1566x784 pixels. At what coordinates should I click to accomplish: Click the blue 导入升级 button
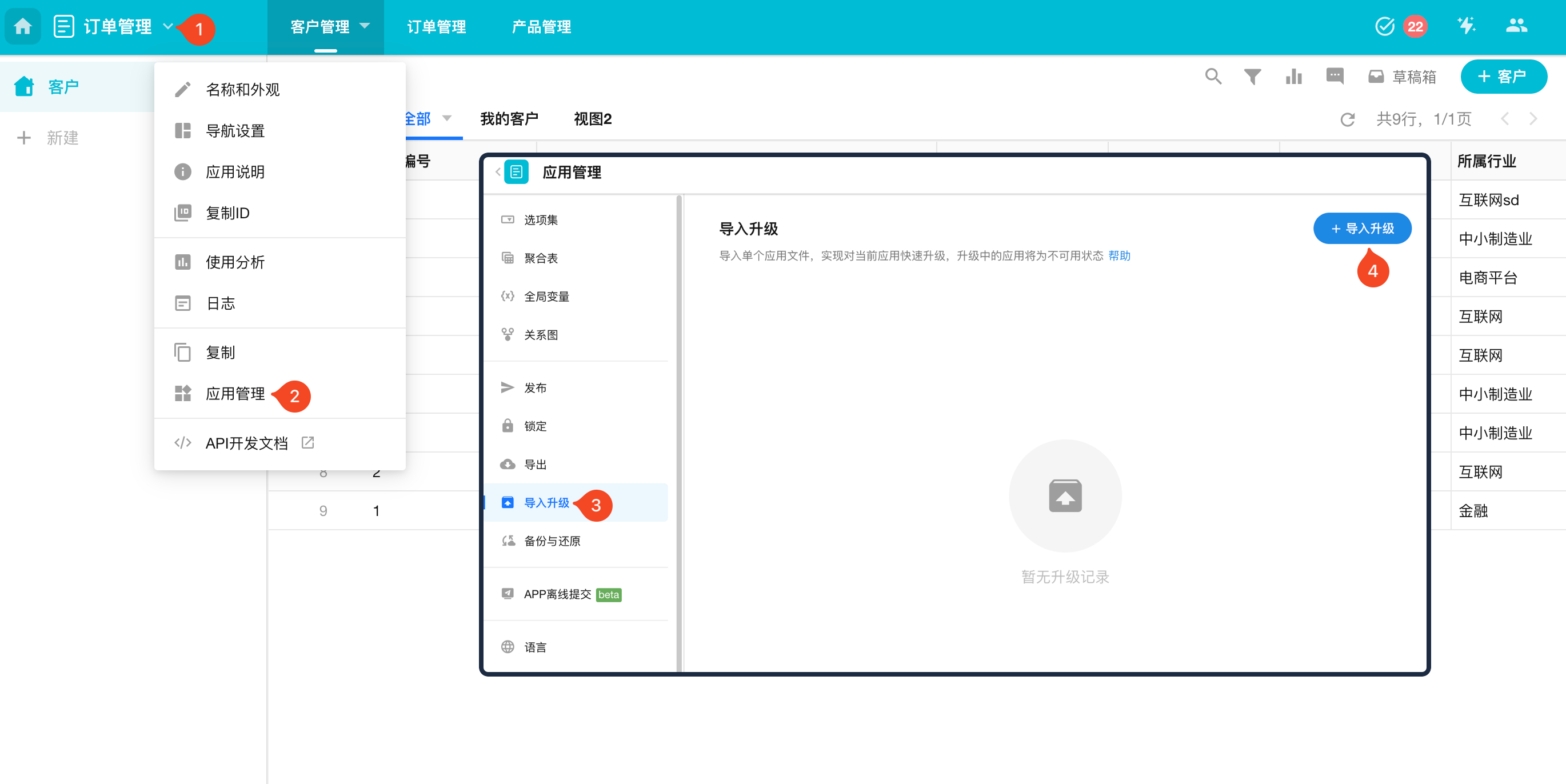(1362, 229)
